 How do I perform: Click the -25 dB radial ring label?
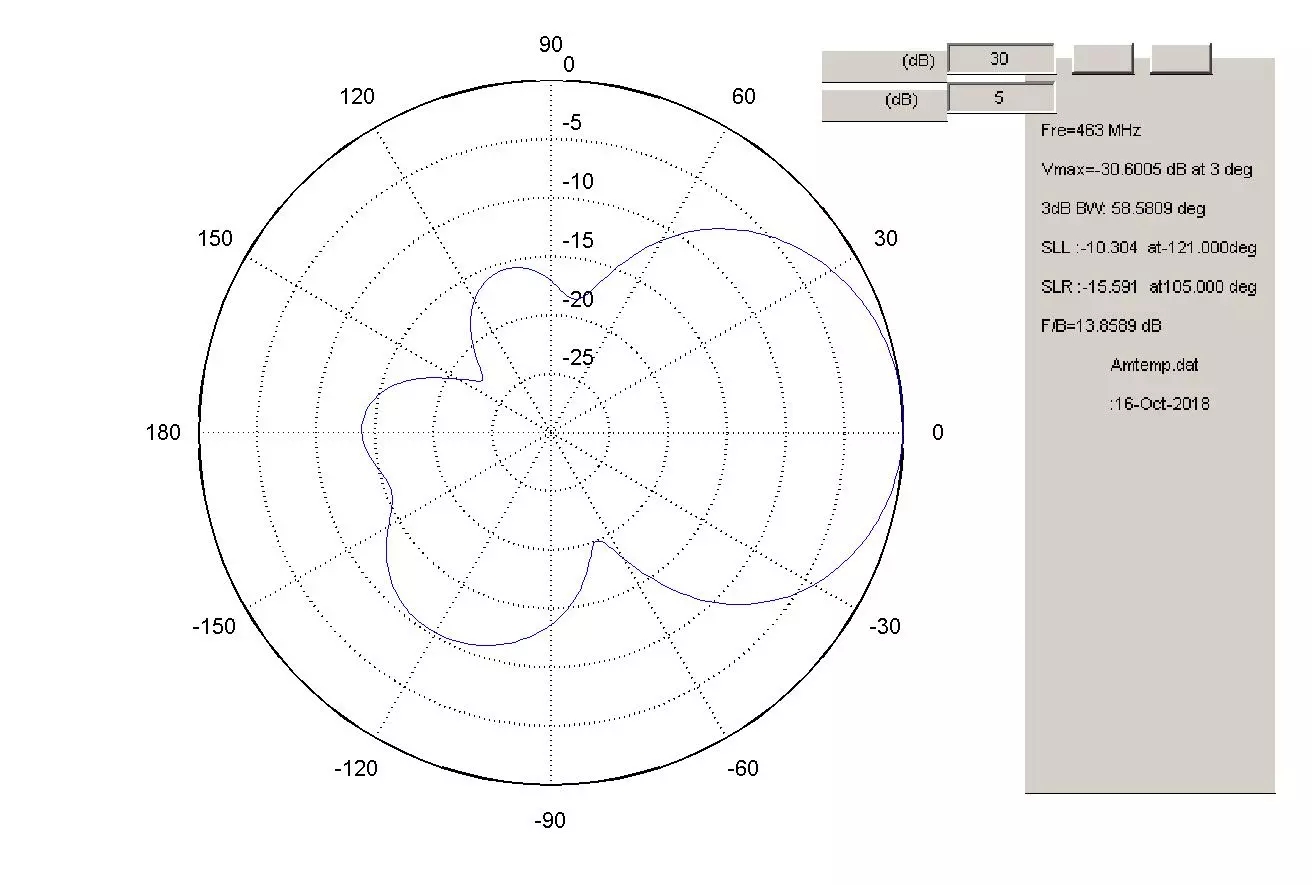tap(577, 358)
